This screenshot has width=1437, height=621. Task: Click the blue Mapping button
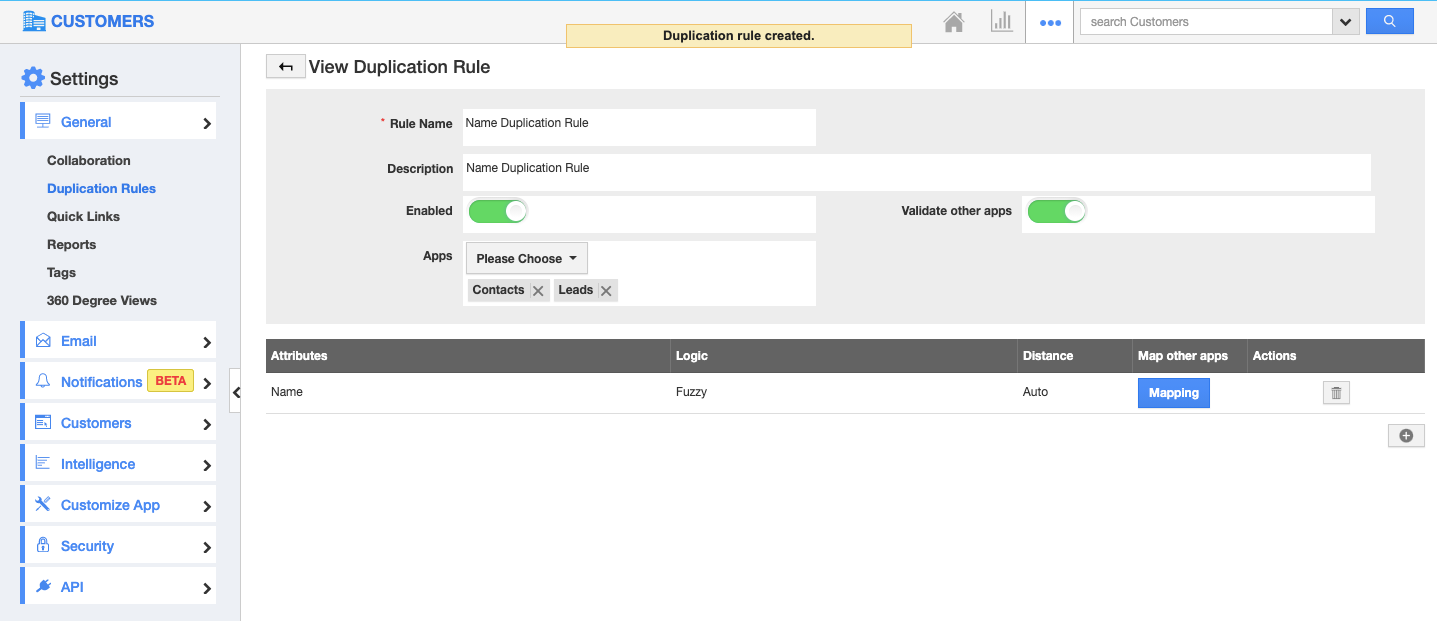tap(1173, 393)
